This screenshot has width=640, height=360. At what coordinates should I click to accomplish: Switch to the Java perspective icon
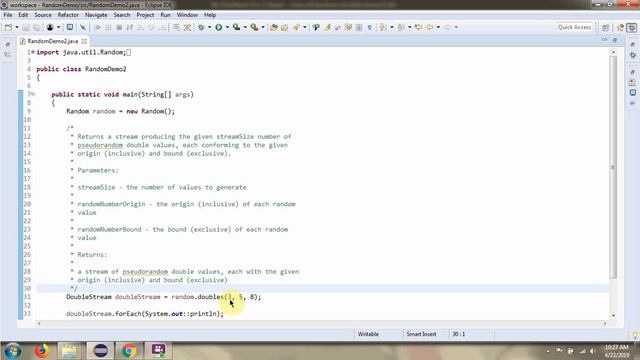pyautogui.click(x=620, y=27)
